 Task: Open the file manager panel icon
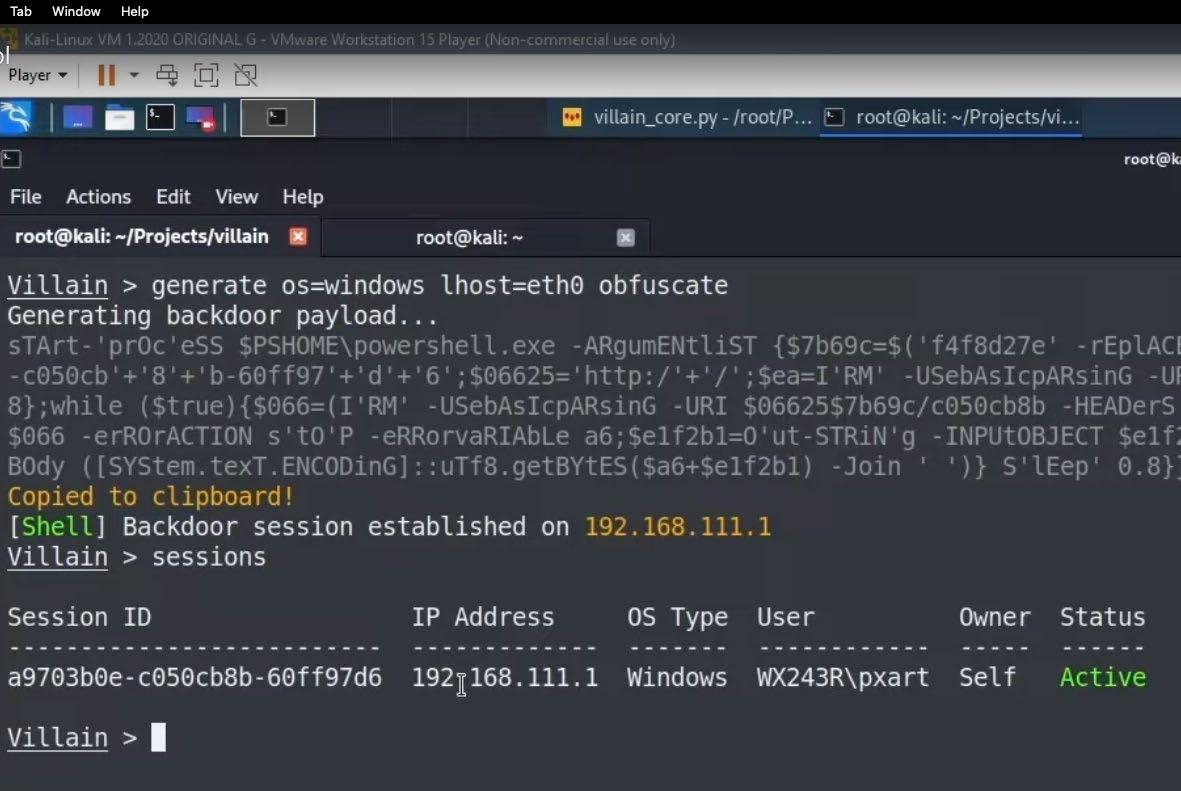[x=119, y=118]
